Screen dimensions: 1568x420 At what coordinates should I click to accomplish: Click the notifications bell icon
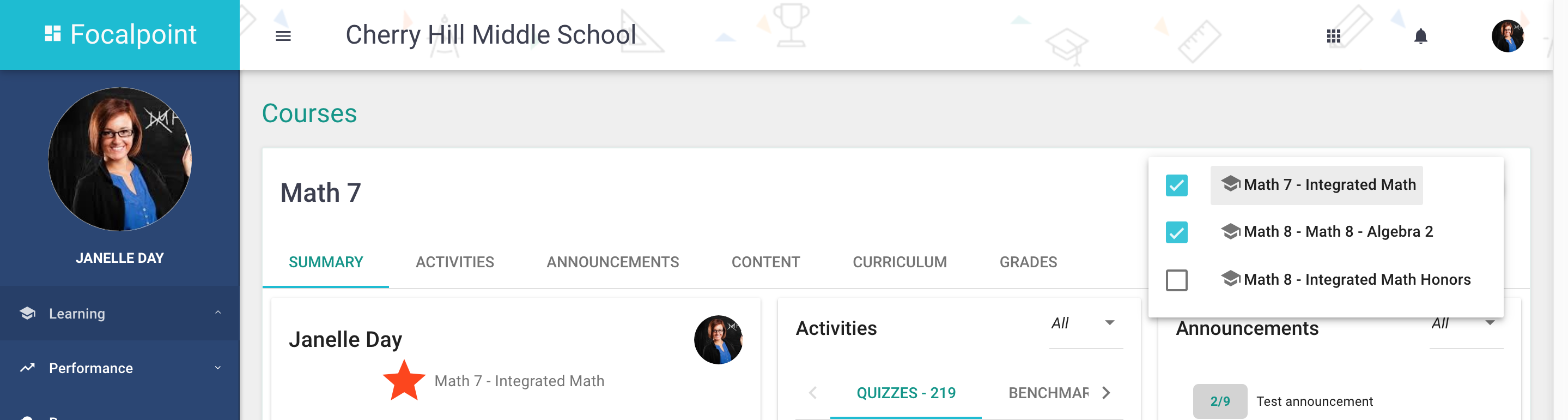(1421, 36)
